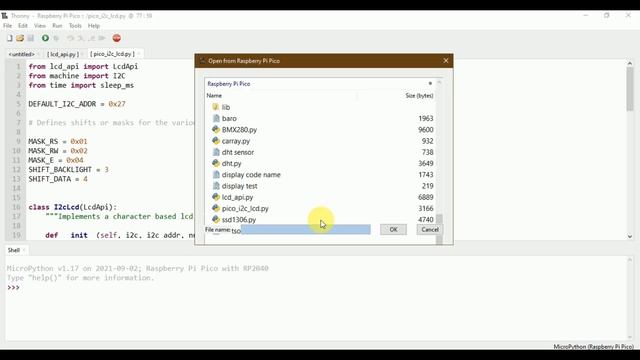Click the dht sensor file icon
Image resolution: width=640 pixels, height=360 pixels.
pyautogui.click(x=216, y=152)
